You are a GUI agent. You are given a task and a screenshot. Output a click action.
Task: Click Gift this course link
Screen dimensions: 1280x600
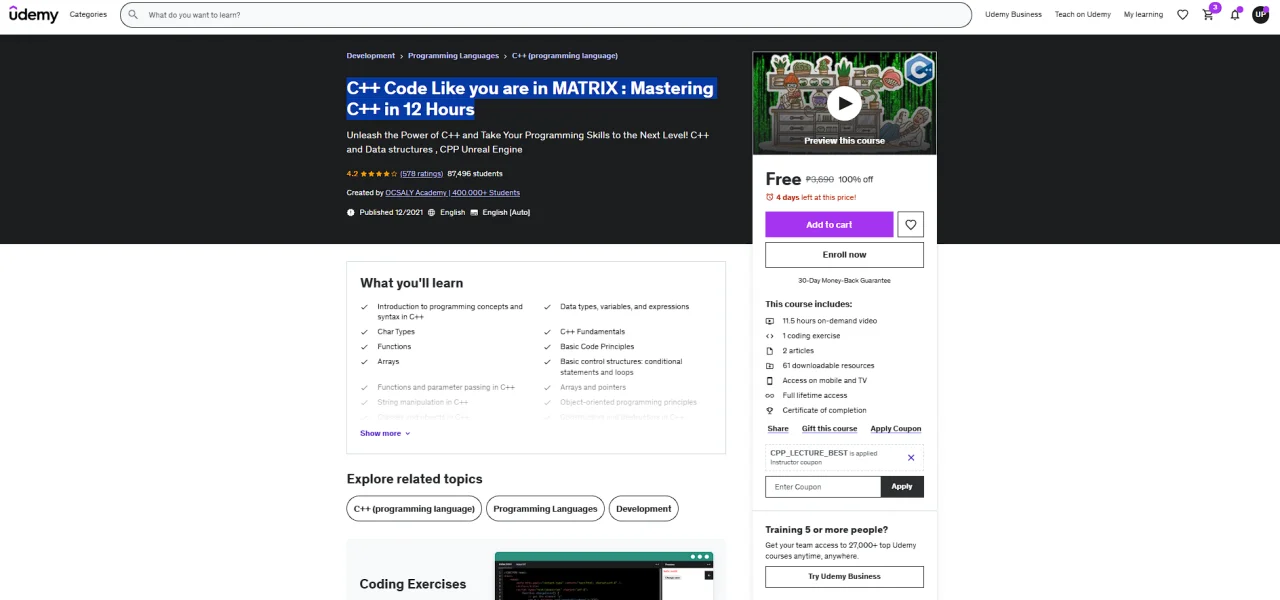(x=829, y=429)
